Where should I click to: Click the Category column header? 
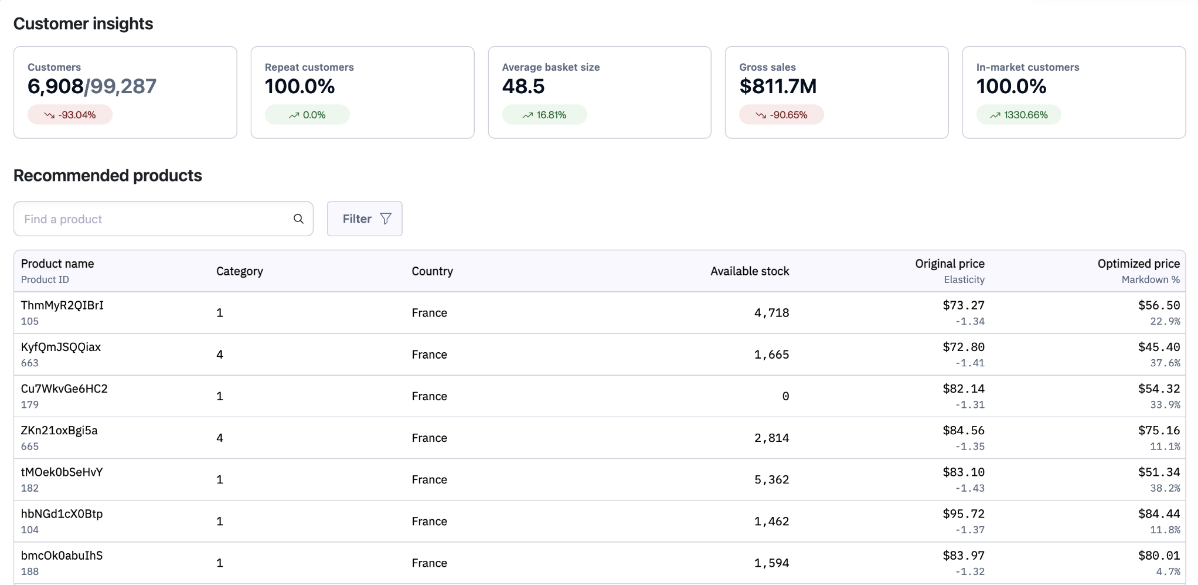point(240,271)
